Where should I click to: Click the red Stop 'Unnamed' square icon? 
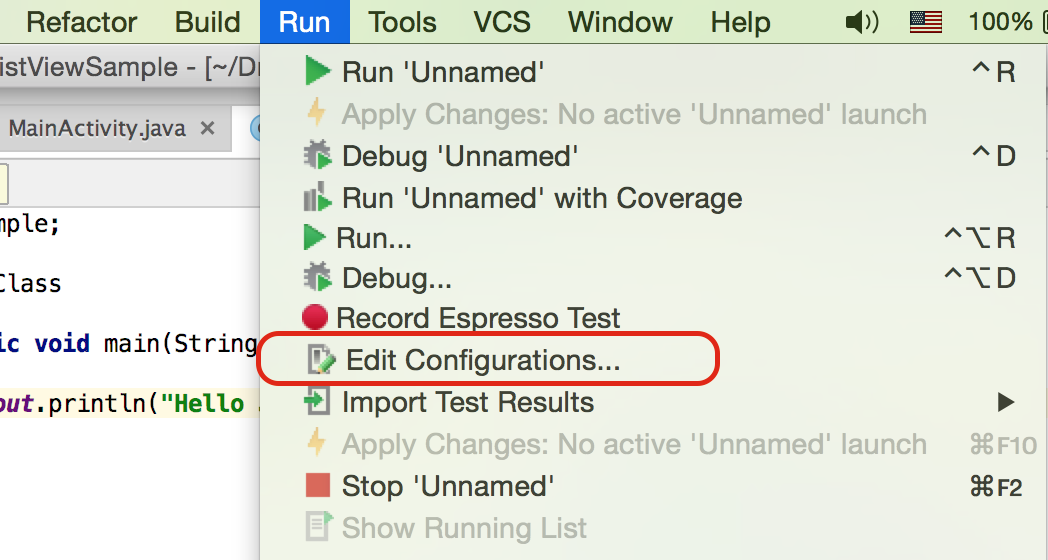point(317,486)
